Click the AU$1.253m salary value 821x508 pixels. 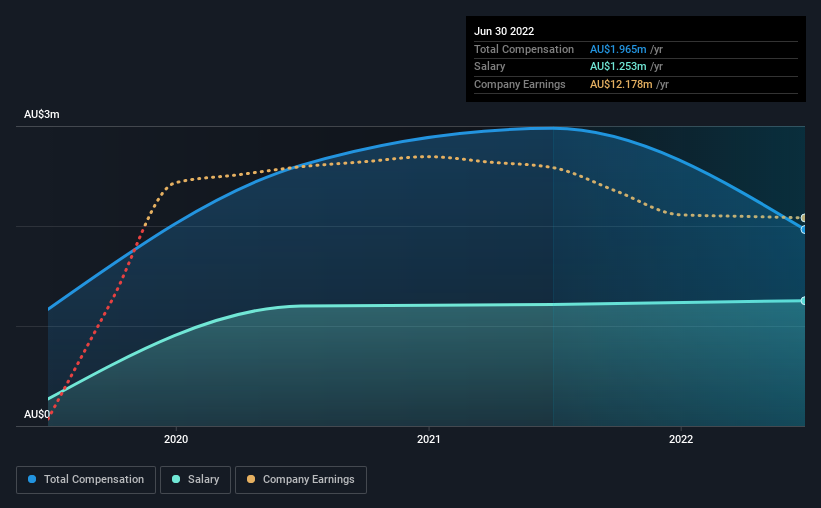click(x=618, y=67)
